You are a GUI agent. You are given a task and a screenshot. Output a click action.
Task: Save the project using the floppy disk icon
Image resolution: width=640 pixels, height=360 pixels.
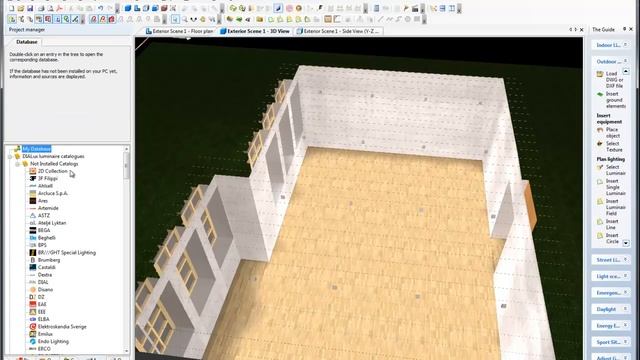point(30,8)
